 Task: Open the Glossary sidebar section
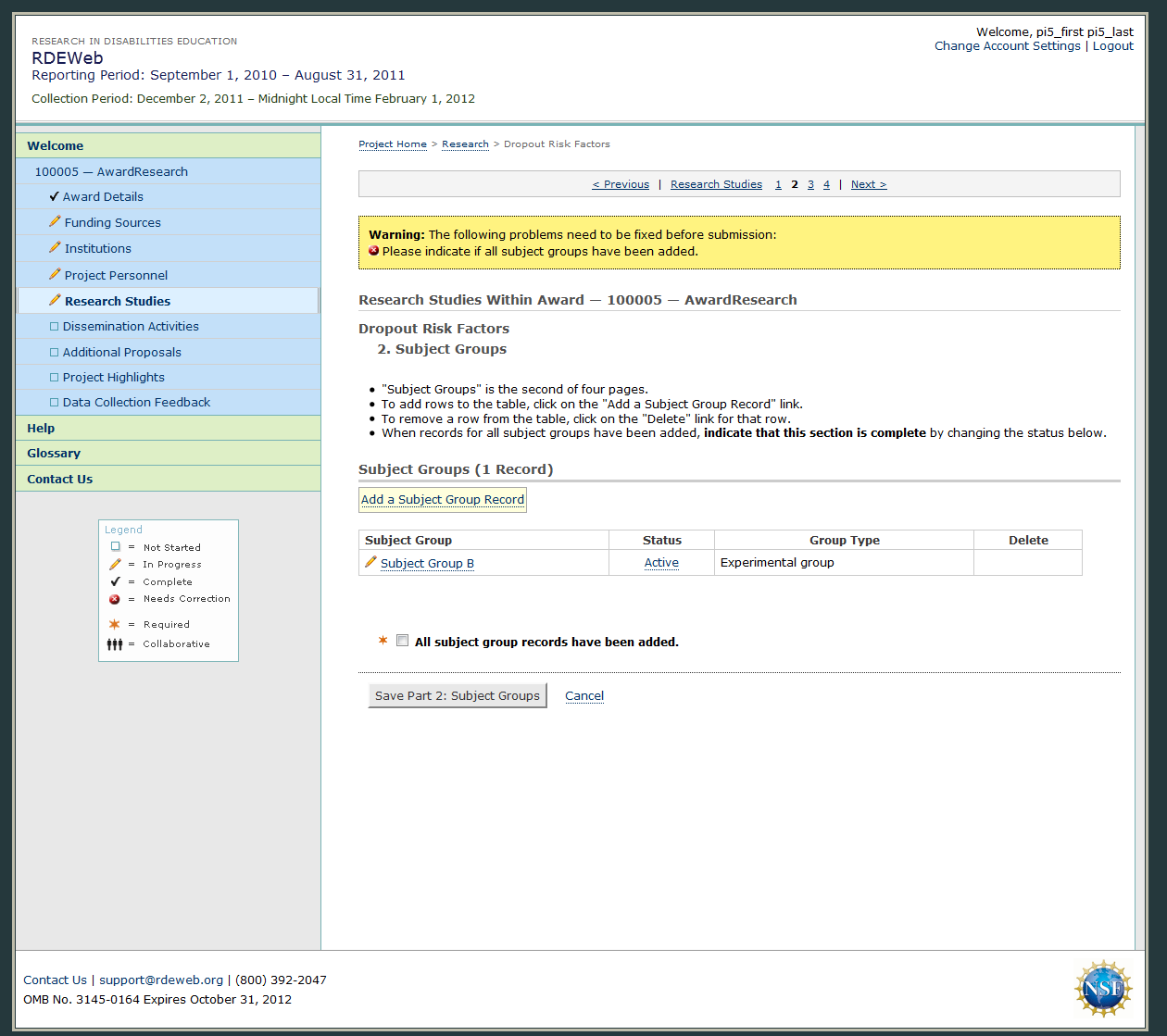(54, 453)
